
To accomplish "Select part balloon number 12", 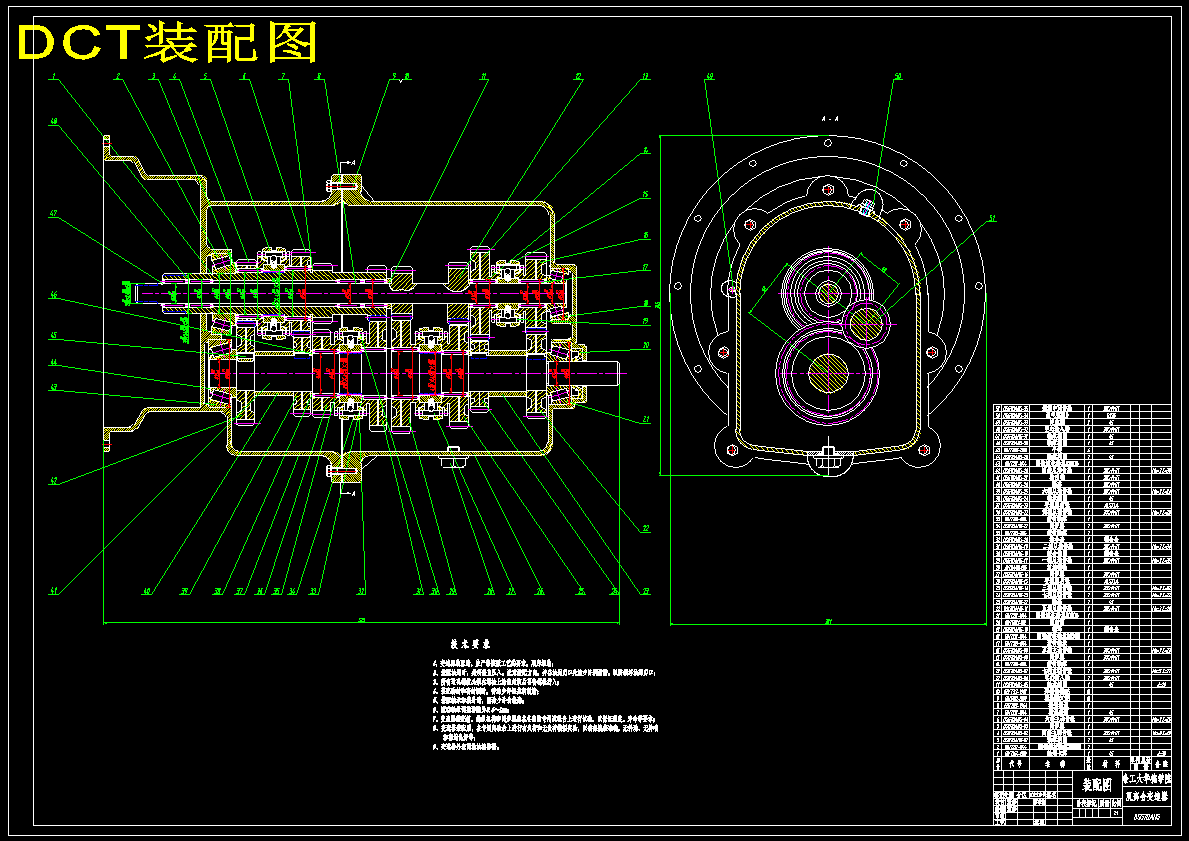I will (578, 76).
